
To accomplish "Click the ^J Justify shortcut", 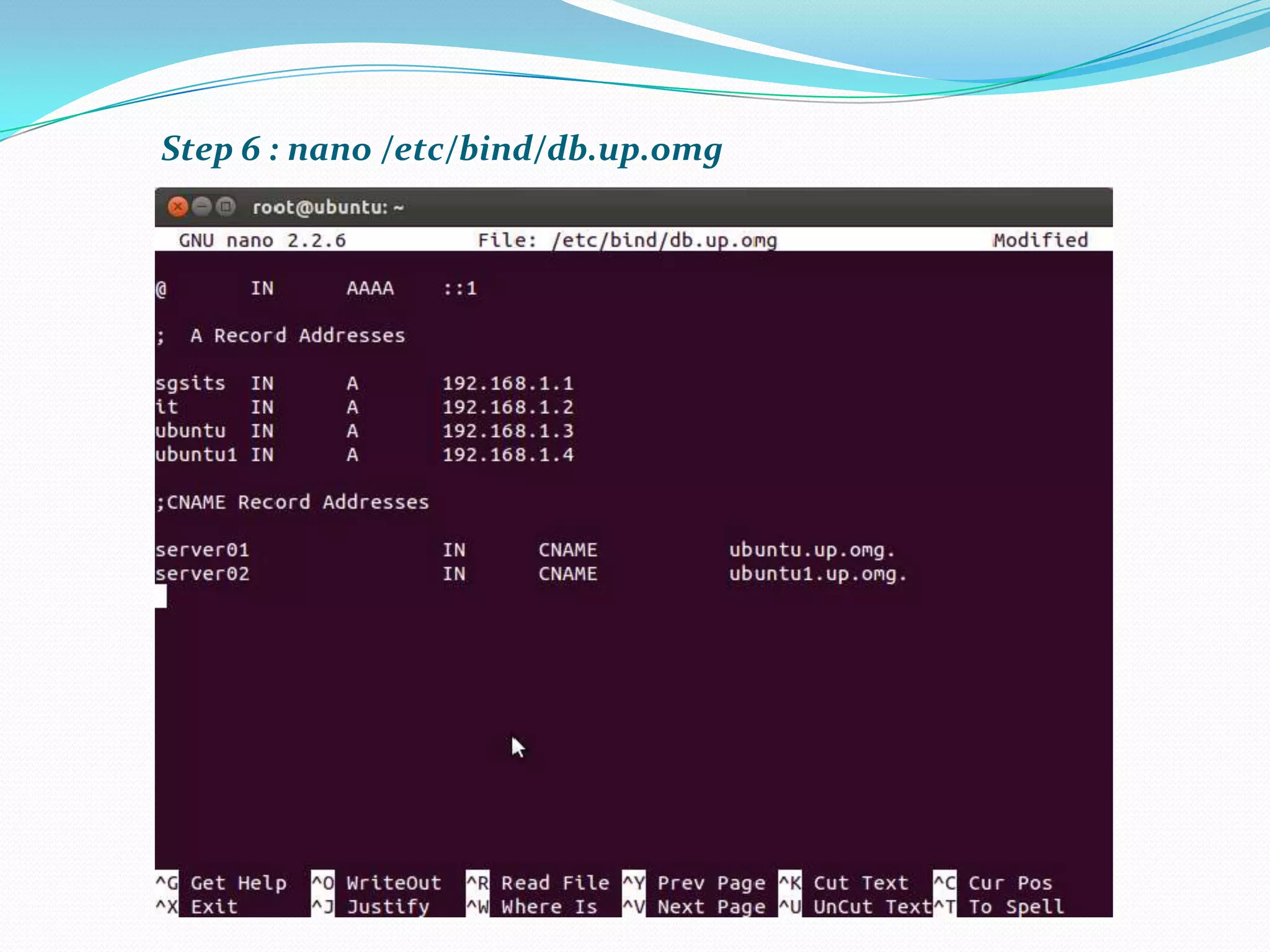I will click(370, 907).
